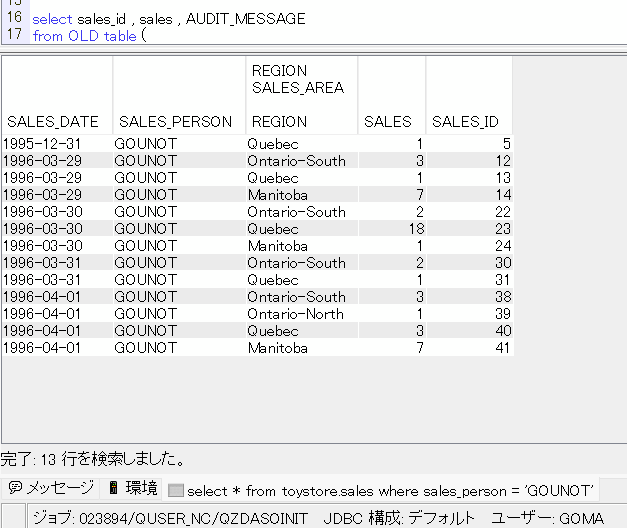Select Ontario-South cell in SALES_ID 12 row
Screen dimensions: 627x528
tap(302, 160)
